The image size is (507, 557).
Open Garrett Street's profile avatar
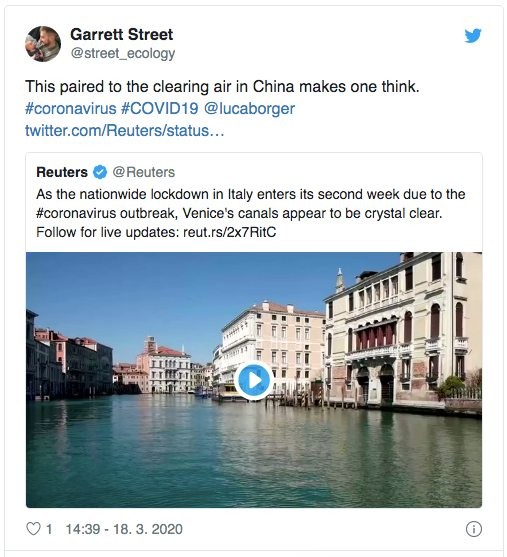(43, 44)
